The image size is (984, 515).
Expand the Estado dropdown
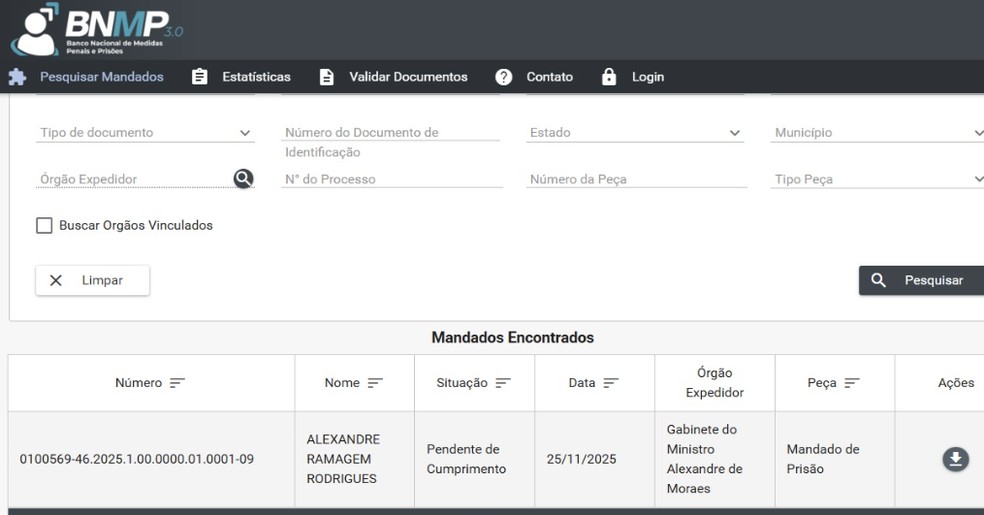635,133
